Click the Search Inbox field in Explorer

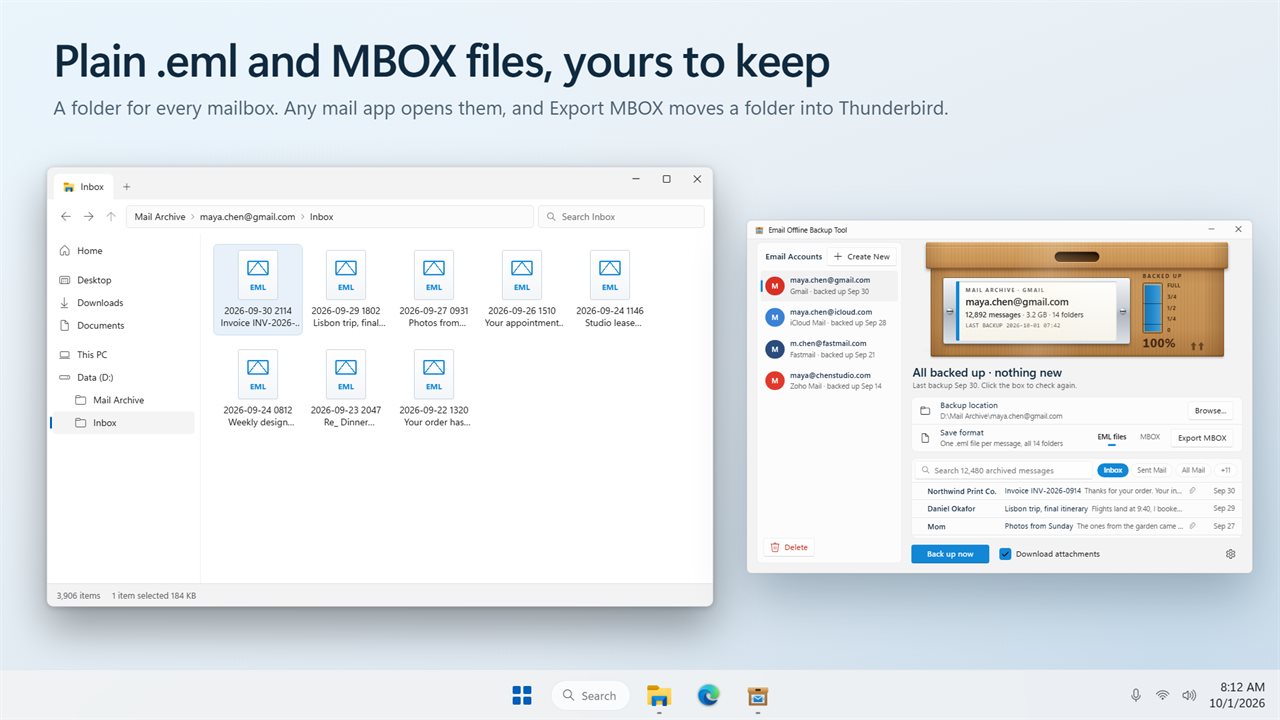point(621,217)
